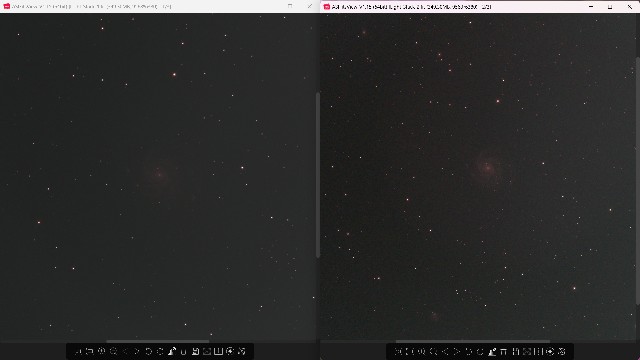Click the lamp-shaped stretch icon in left window
This screenshot has width=640, height=360.
click(x=172, y=351)
